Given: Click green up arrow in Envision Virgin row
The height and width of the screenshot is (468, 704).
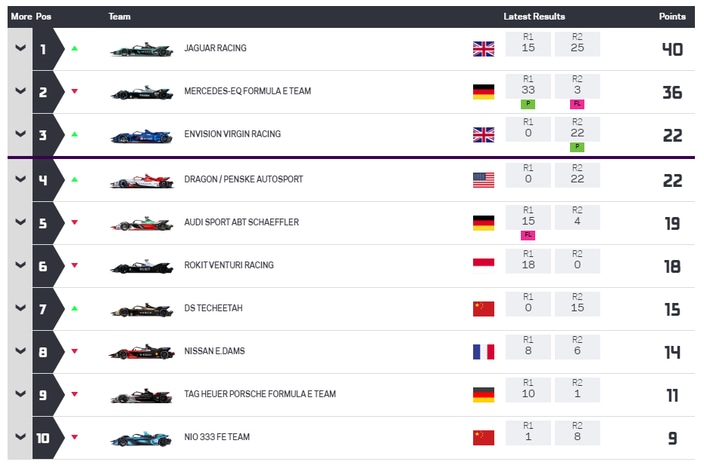Looking at the screenshot, I should (x=75, y=134).
